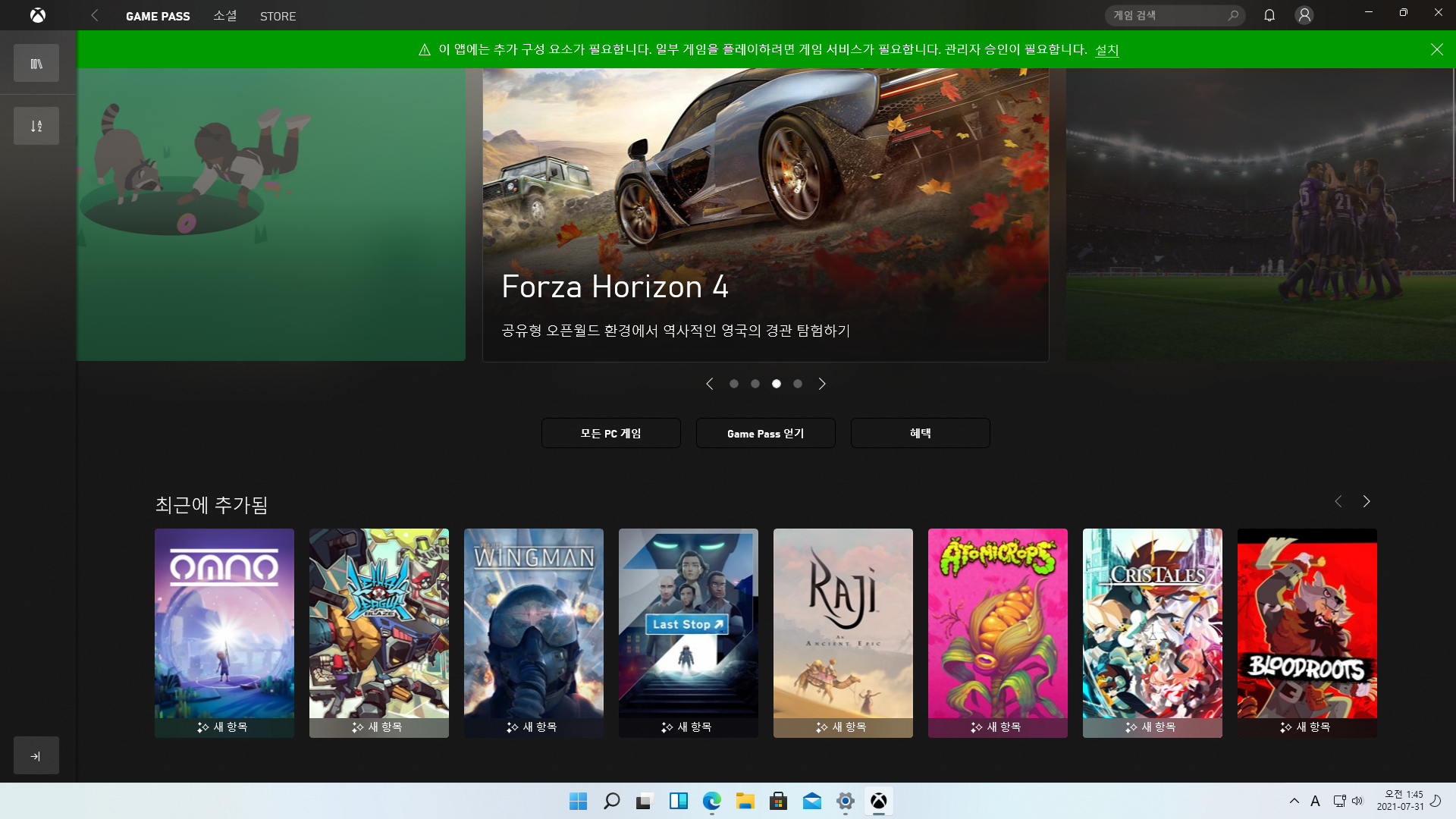Click the Xbox logo icon
Image resolution: width=1456 pixels, height=819 pixels.
pyautogui.click(x=38, y=15)
